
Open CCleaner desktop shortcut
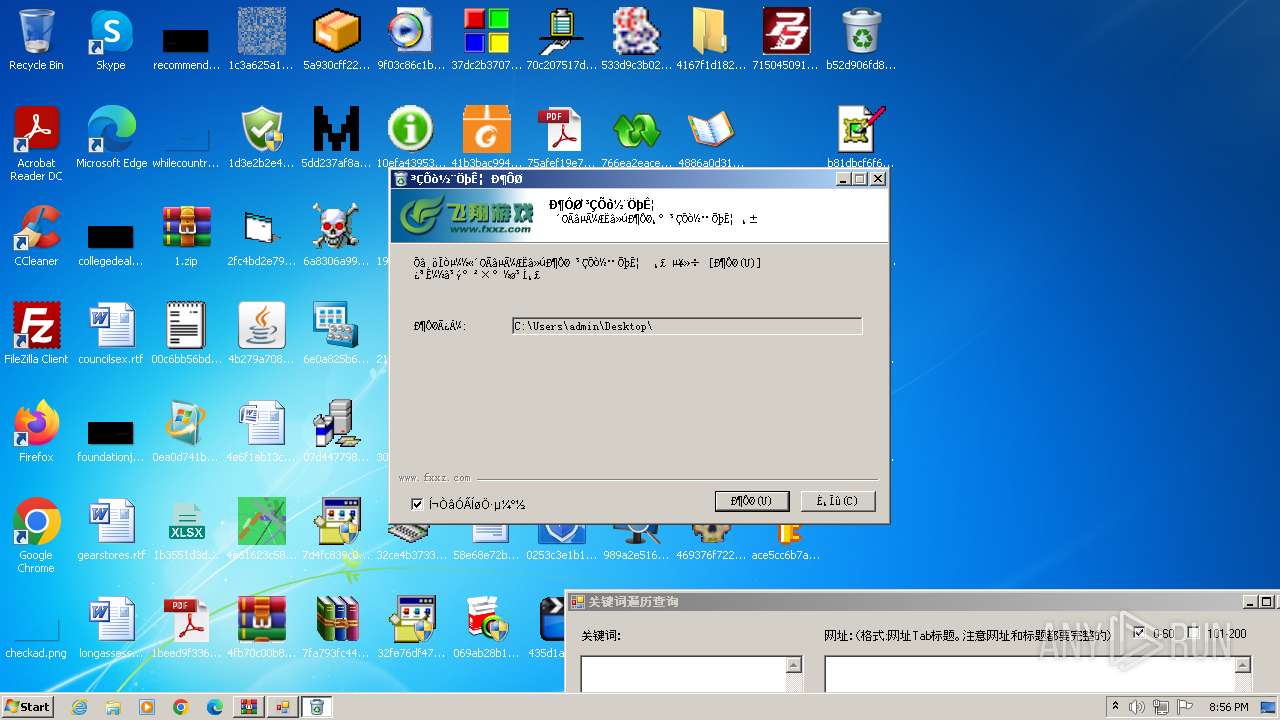(36, 235)
